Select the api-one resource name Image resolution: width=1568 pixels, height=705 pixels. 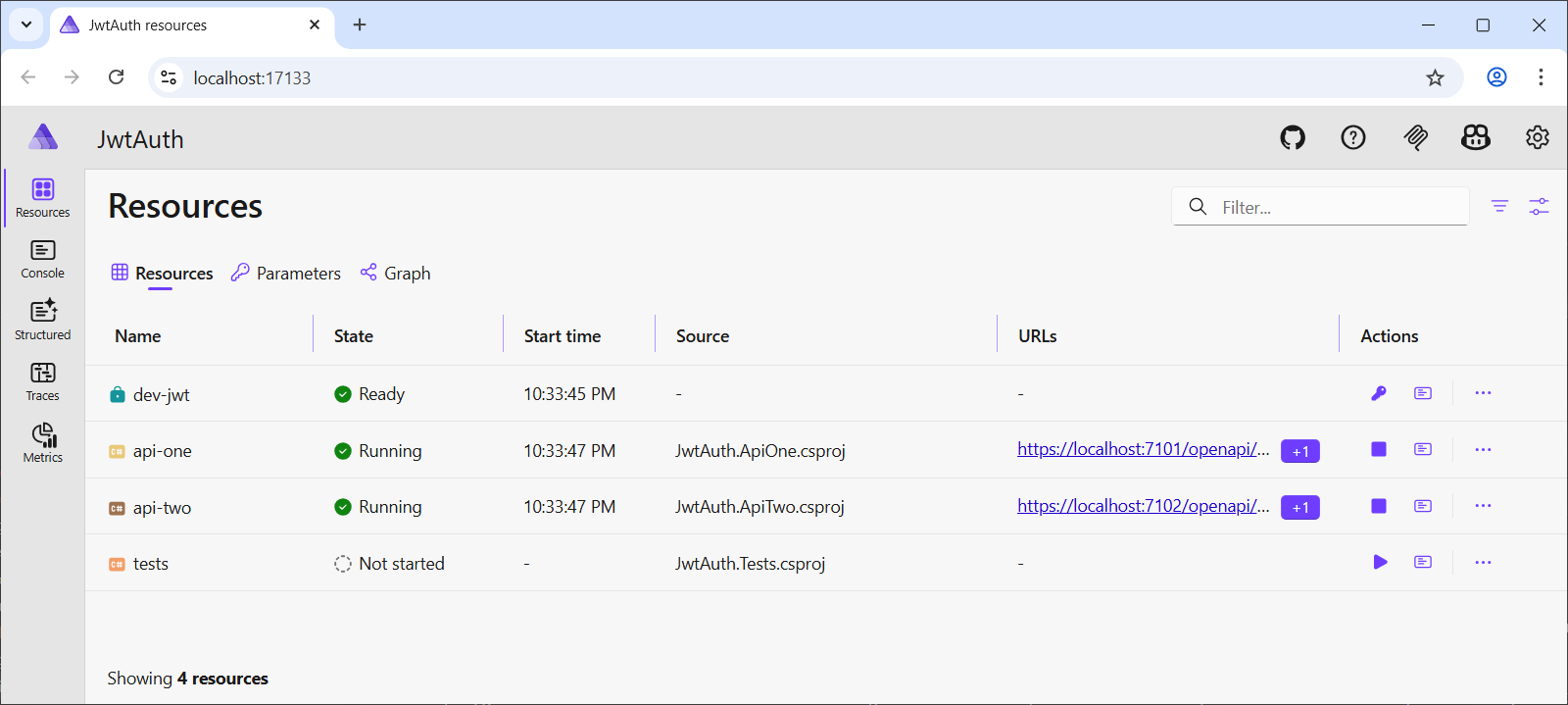point(163,451)
